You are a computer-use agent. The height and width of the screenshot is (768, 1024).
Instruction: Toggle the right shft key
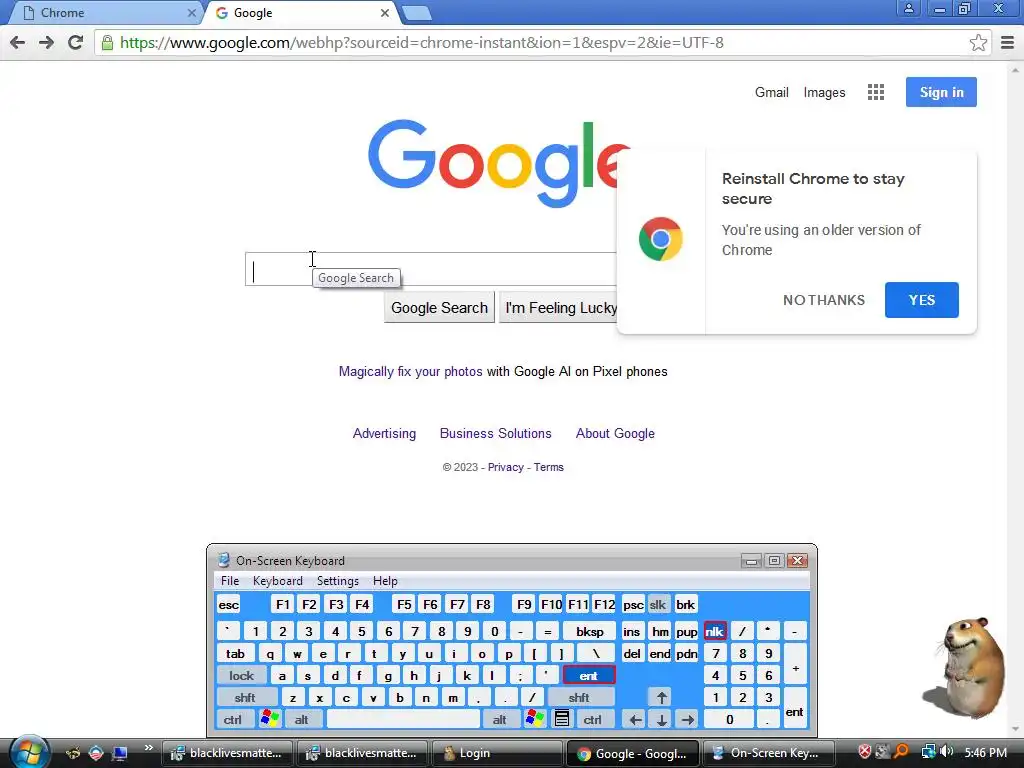tap(579, 698)
